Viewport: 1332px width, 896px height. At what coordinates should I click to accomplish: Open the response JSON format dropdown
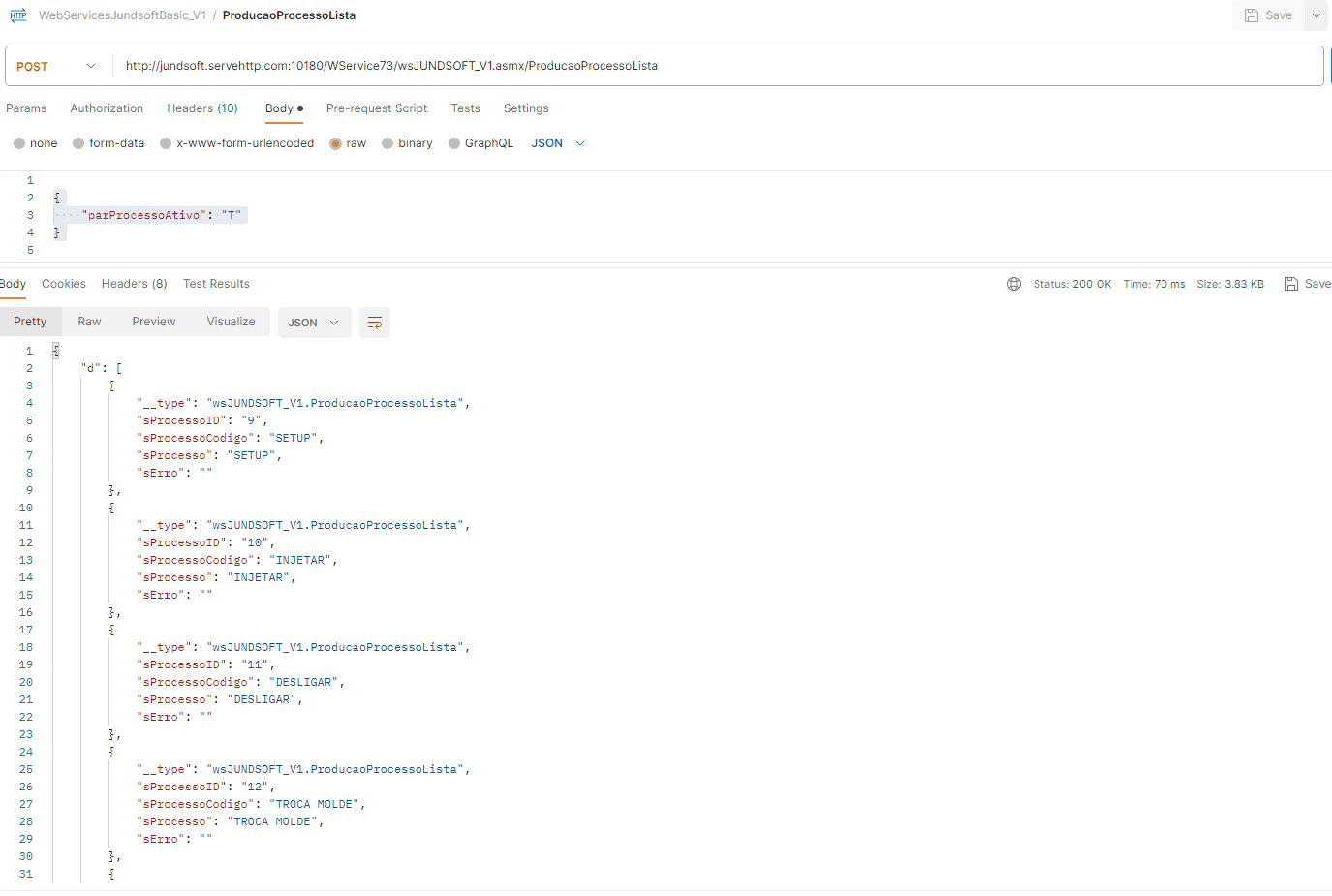click(x=314, y=323)
